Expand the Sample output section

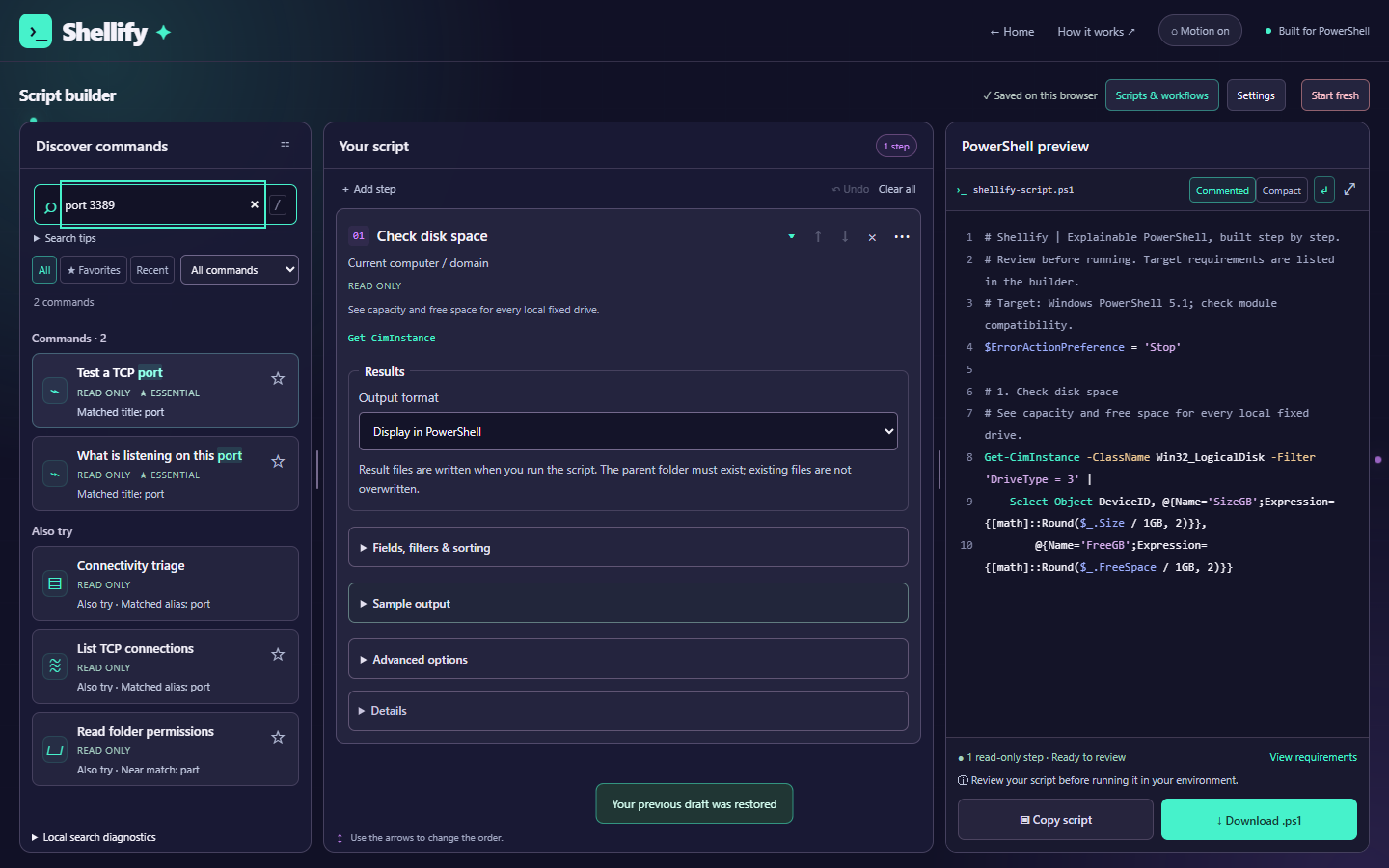click(628, 603)
